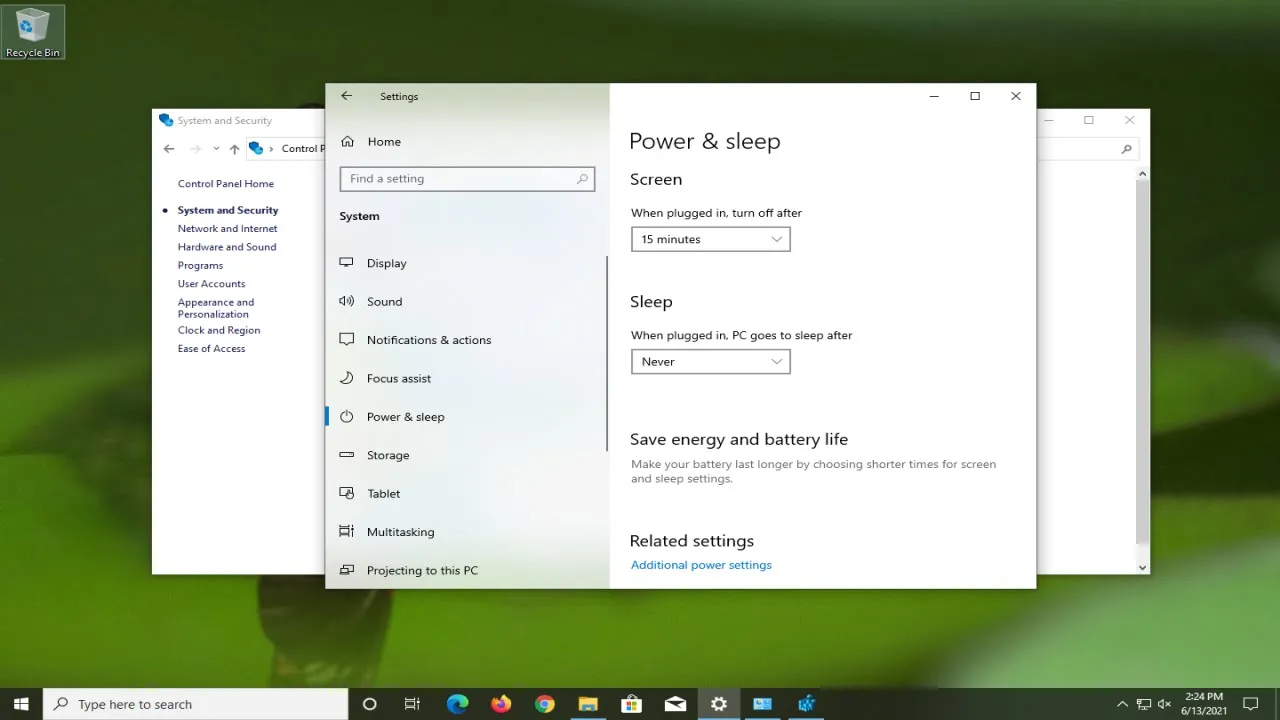The image size is (1280, 720).
Task: Open Clock and Region category
Action: click(219, 330)
